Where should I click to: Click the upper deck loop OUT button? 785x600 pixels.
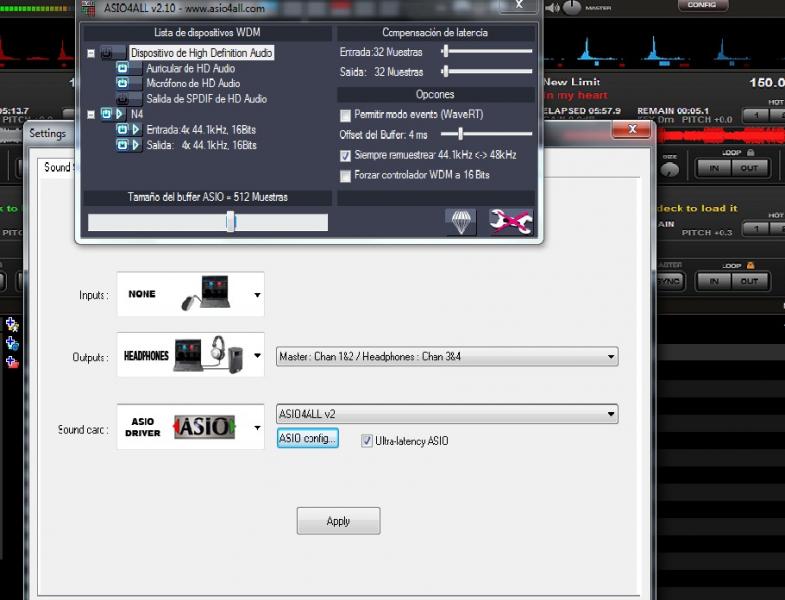click(x=749, y=168)
